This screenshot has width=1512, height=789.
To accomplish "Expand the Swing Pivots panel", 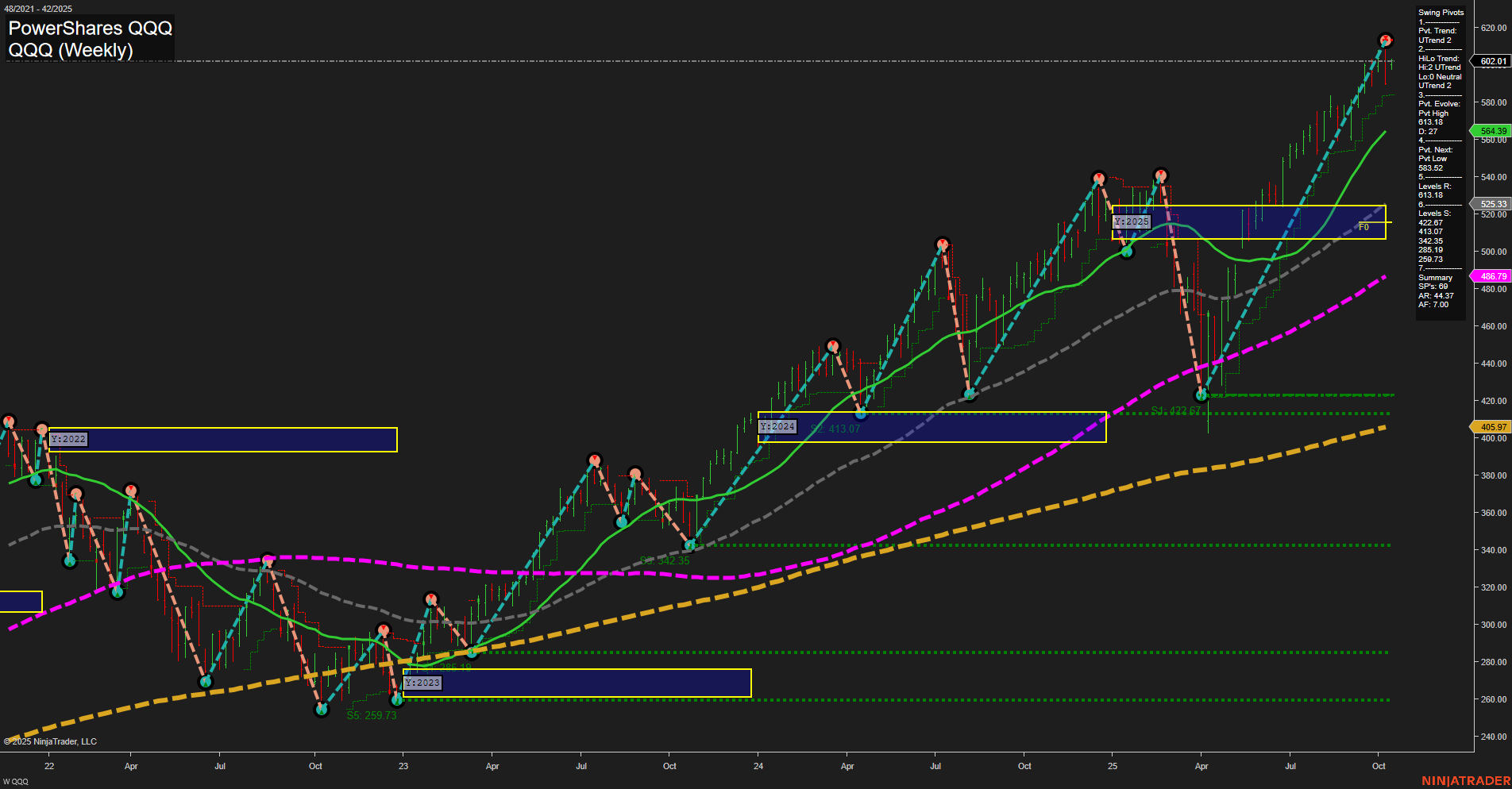I will pos(1440,12).
